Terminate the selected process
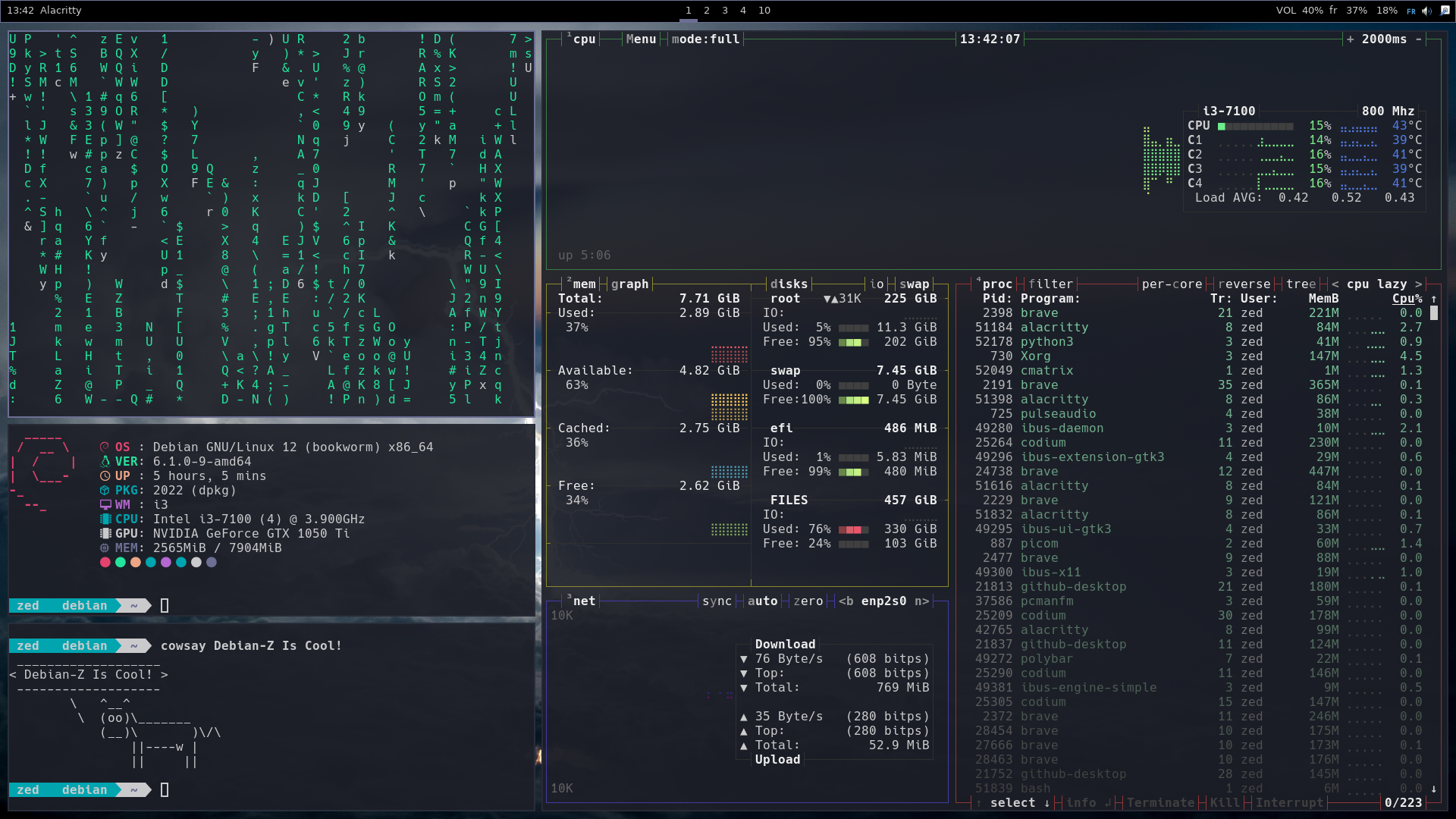The width and height of the screenshot is (1456, 819). 1161,802
